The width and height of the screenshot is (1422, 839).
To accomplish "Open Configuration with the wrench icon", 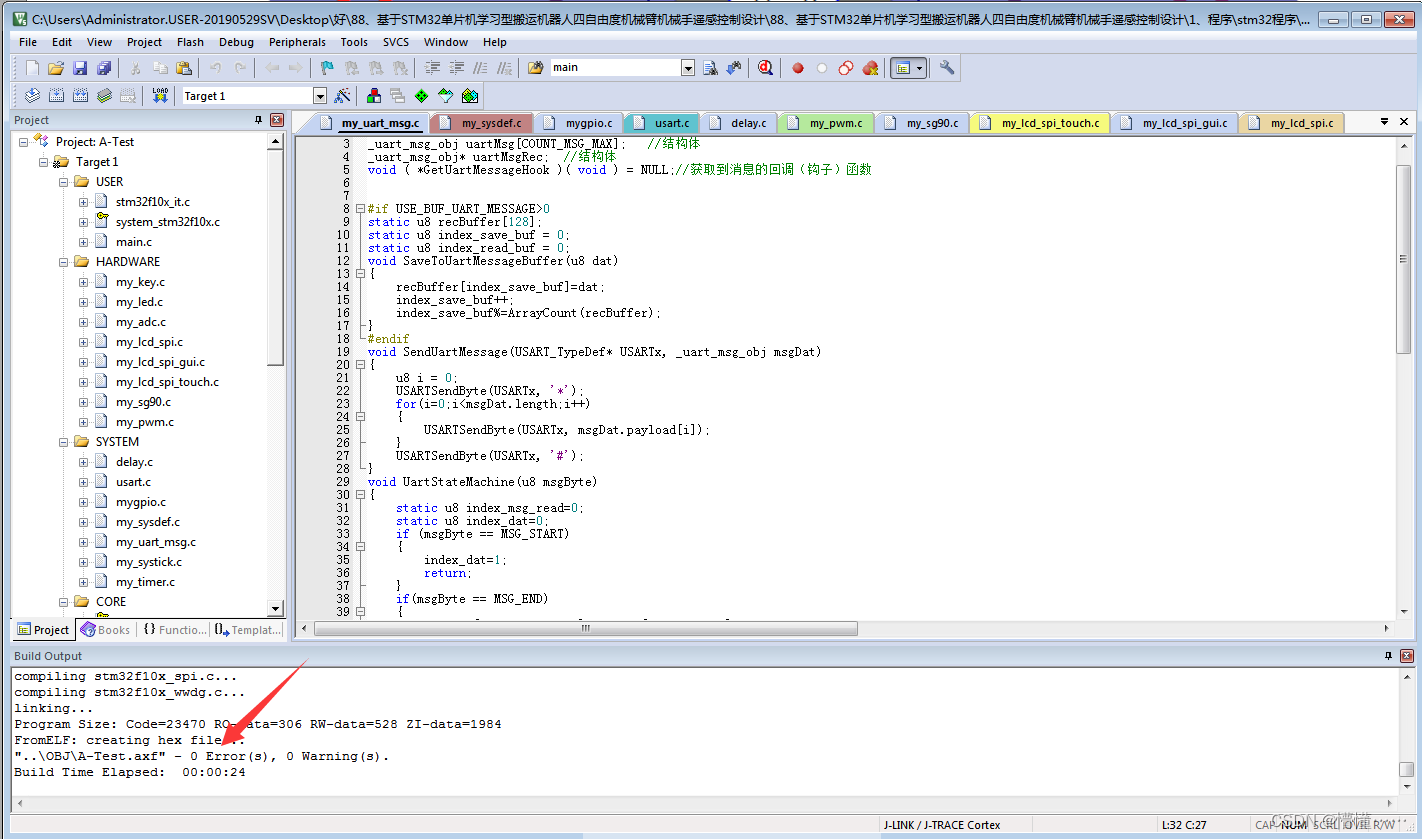I will (x=947, y=68).
